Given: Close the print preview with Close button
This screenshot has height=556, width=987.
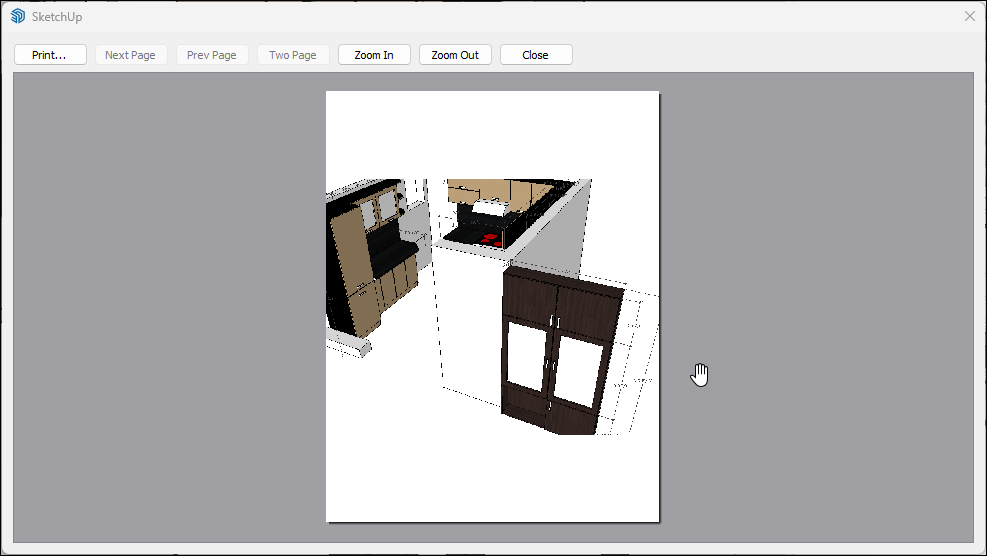Looking at the screenshot, I should pyautogui.click(x=536, y=55).
